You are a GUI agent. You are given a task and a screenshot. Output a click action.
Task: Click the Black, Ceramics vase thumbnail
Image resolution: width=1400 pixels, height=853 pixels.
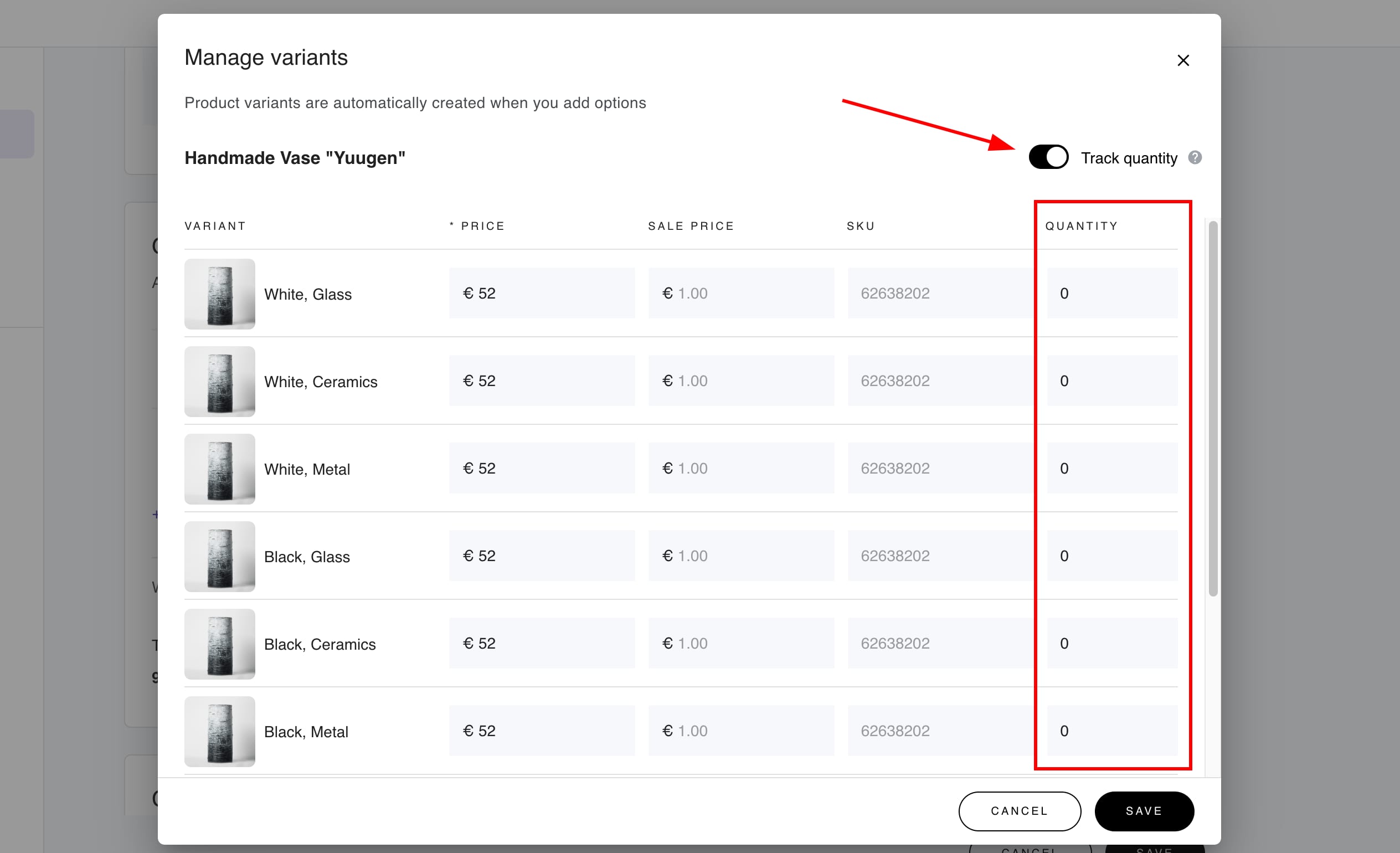219,644
